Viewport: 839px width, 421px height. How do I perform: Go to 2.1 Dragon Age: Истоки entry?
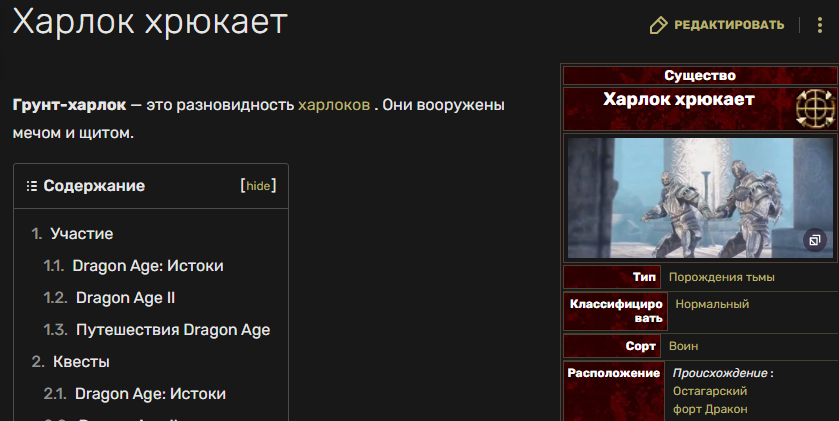point(135,394)
